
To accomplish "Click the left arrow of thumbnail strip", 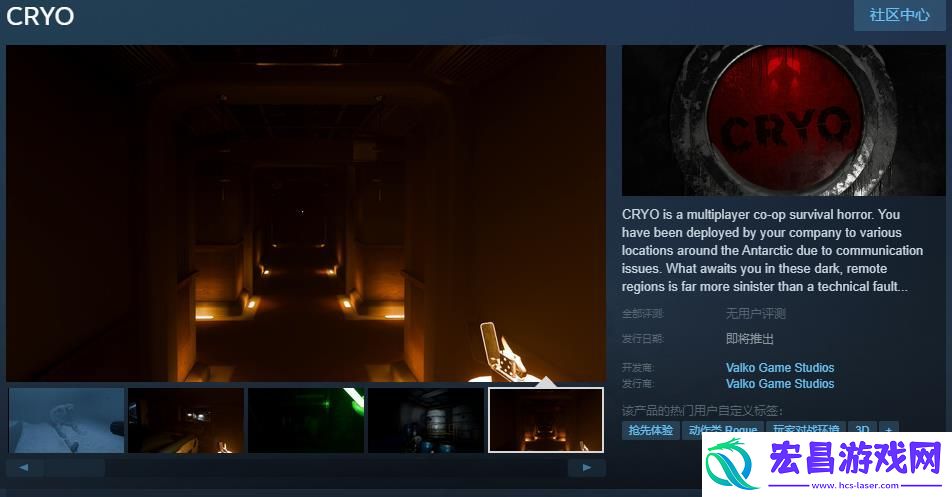I will pyautogui.click(x=24, y=468).
